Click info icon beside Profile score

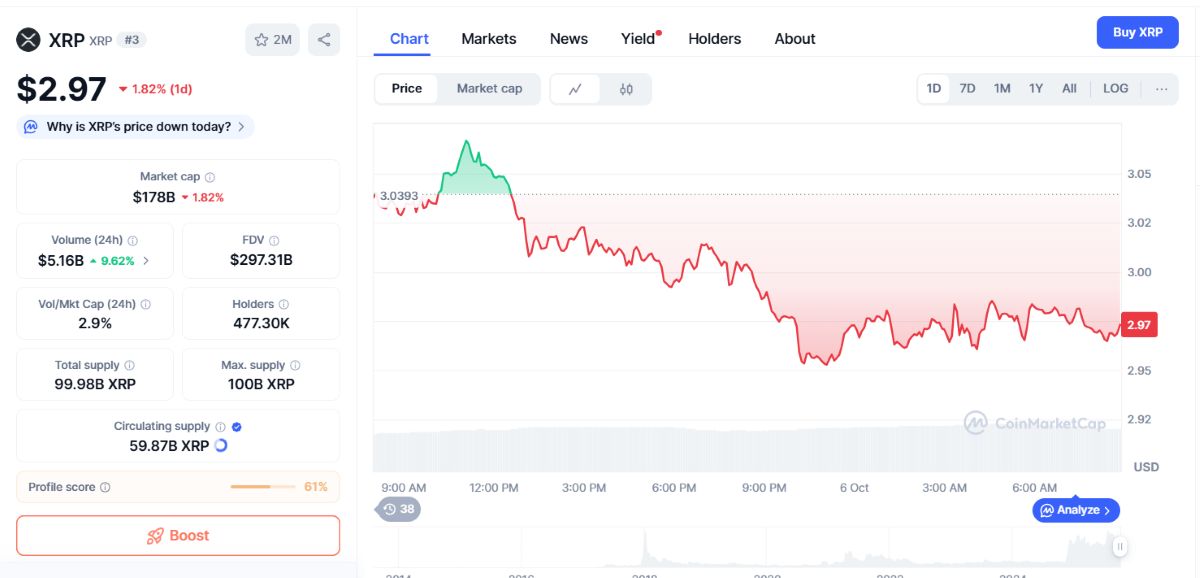[x=105, y=488]
